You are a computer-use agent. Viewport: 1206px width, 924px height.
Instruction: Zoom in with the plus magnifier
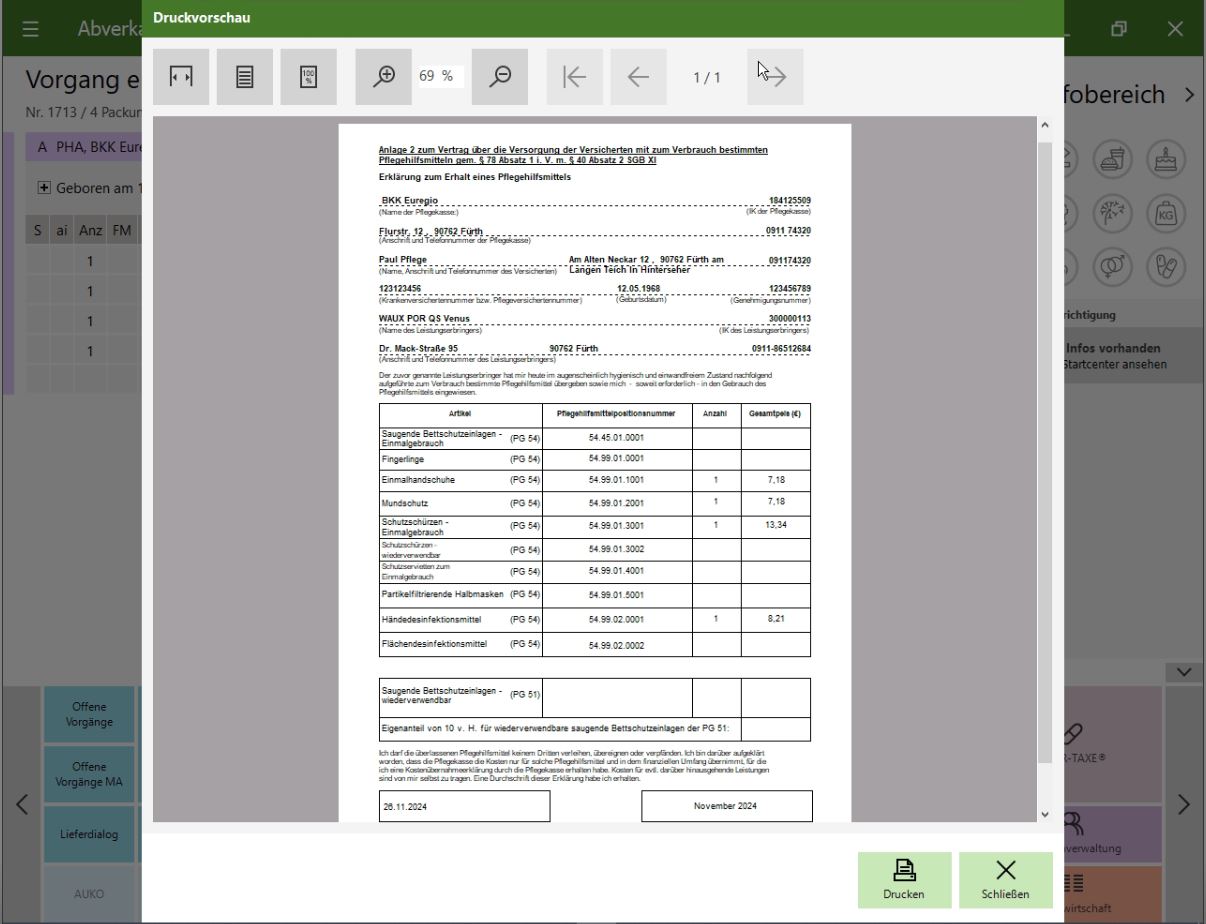pyautogui.click(x=384, y=77)
